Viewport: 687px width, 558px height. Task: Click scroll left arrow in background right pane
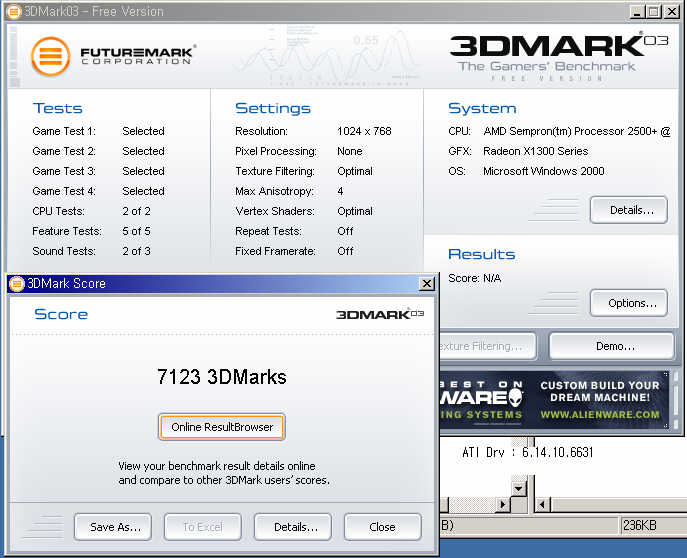pos(542,505)
